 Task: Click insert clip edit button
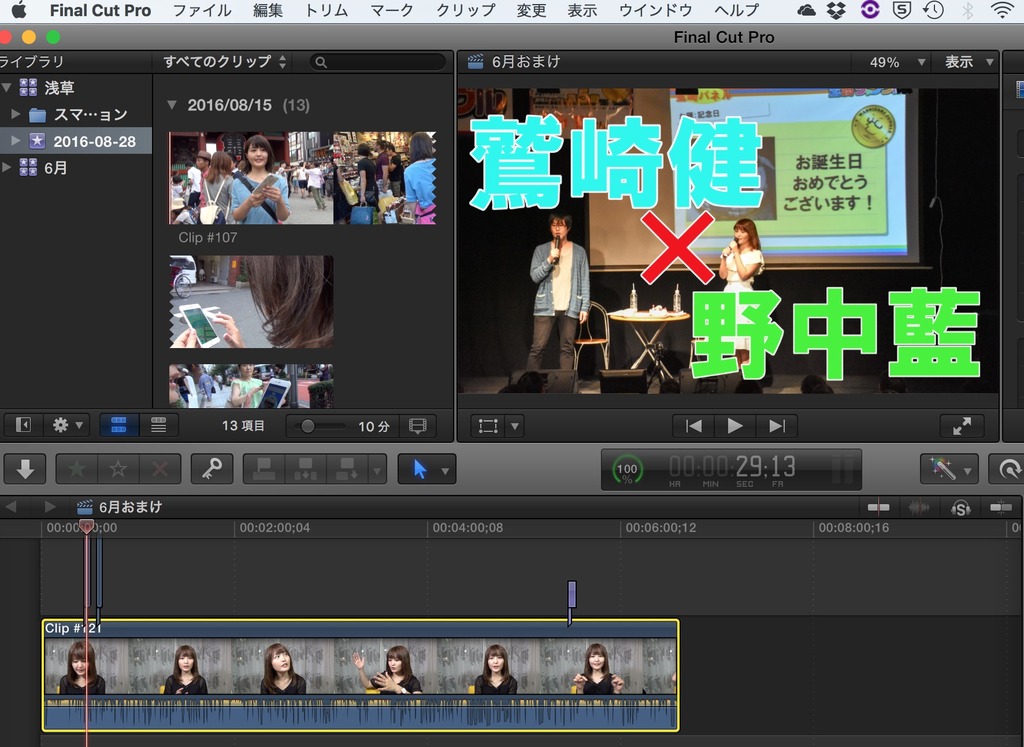(306, 469)
